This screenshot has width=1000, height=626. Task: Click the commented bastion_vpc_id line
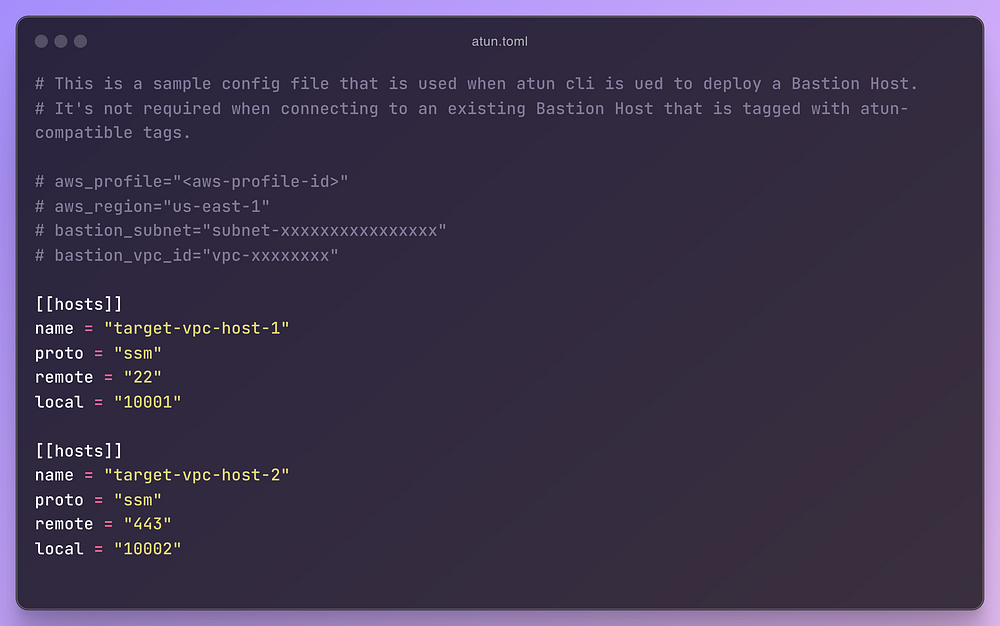click(x=187, y=255)
